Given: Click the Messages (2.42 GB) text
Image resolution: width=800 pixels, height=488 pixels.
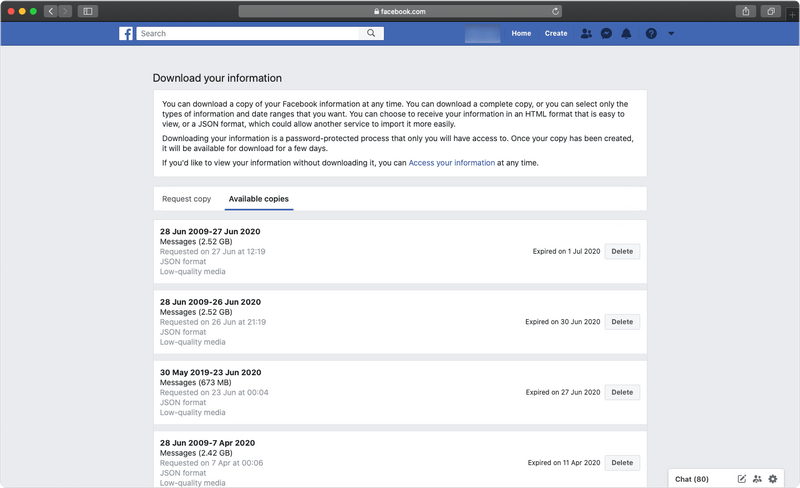Looking at the screenshot, I should coord(196,453).
